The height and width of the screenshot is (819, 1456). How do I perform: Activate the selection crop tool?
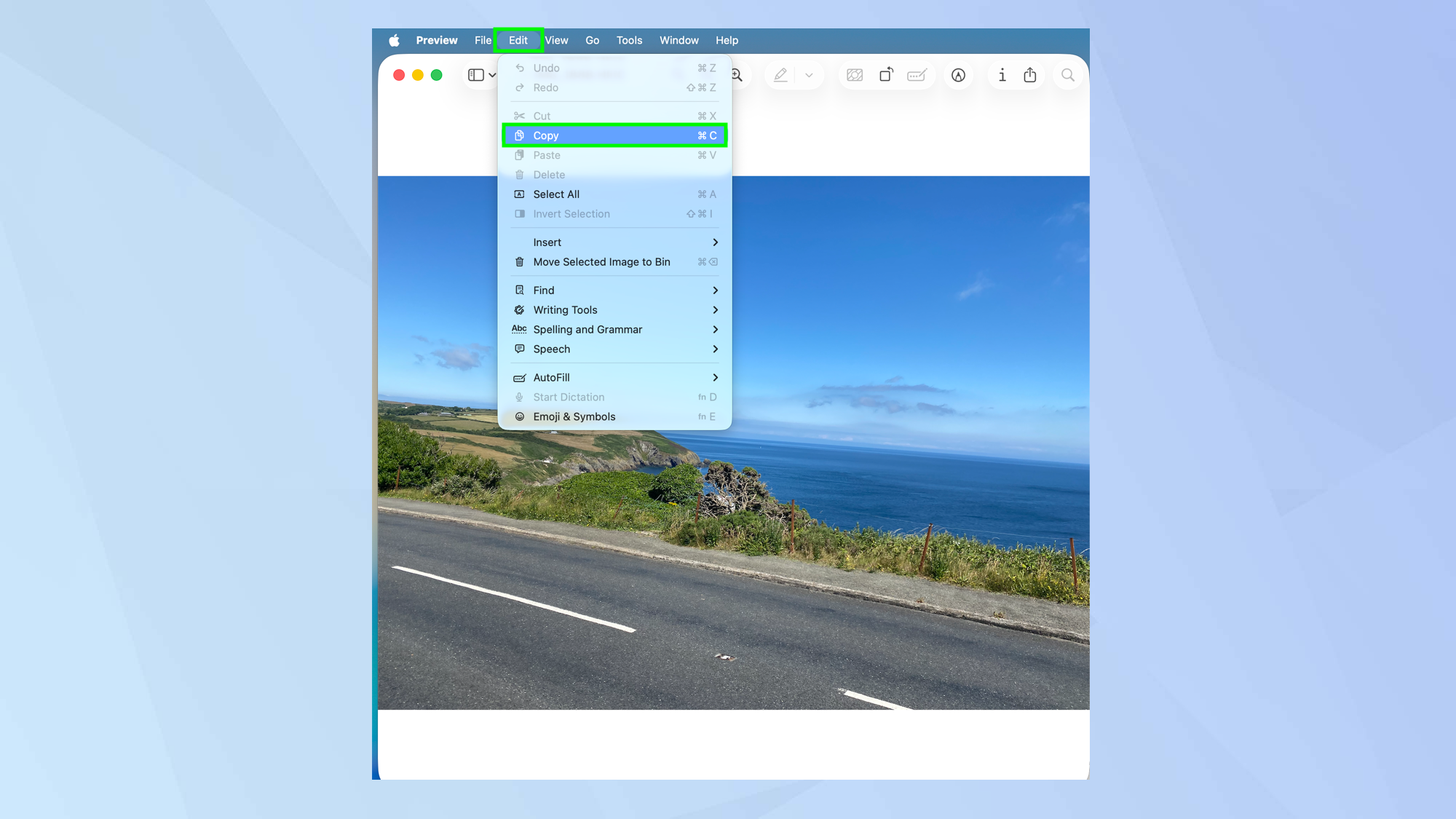coord(855,74)
